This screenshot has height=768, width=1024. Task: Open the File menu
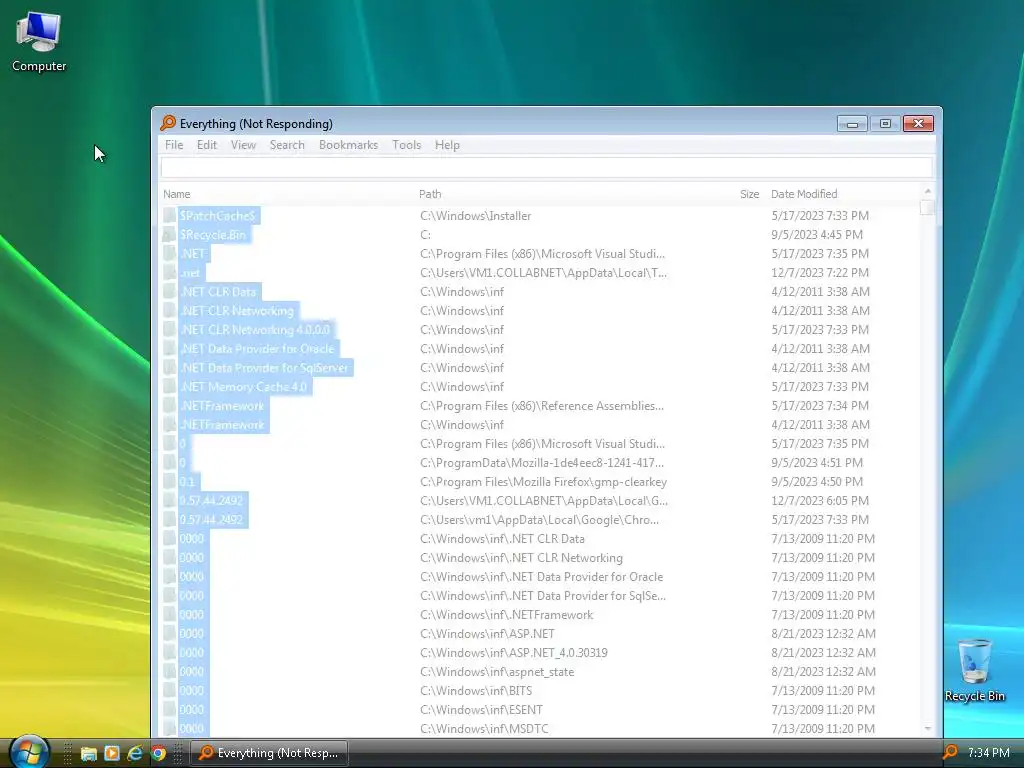174,145
